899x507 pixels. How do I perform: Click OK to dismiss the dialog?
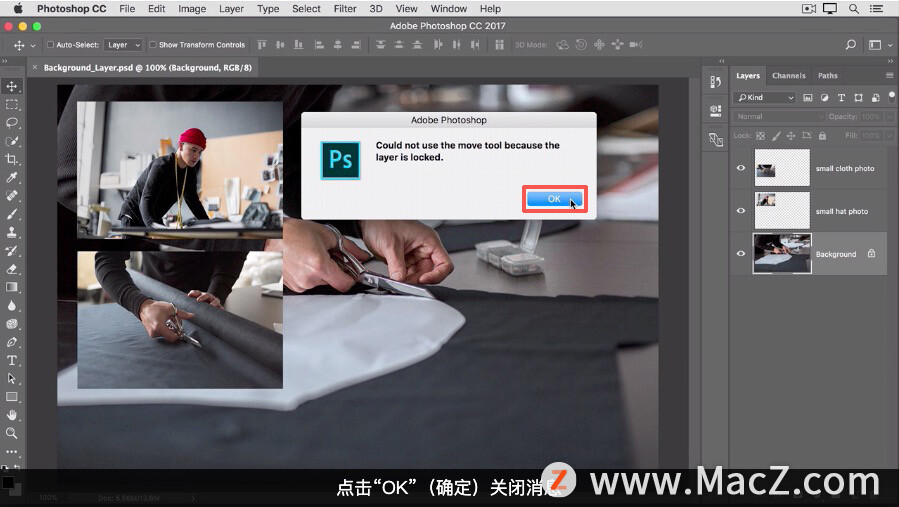(555, 199)
